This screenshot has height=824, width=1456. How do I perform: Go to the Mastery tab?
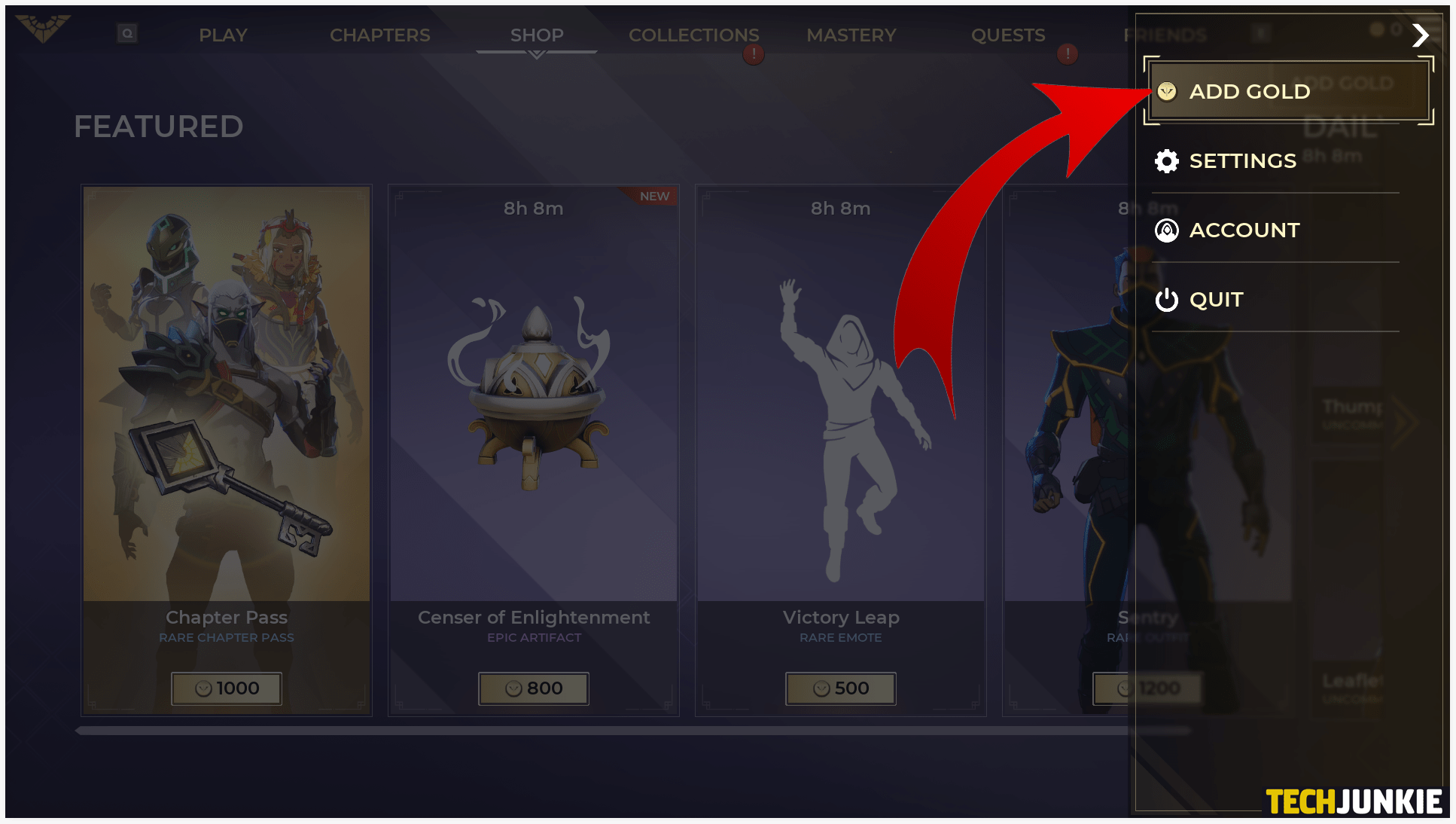pyautogui.click(x=851, y=35)
